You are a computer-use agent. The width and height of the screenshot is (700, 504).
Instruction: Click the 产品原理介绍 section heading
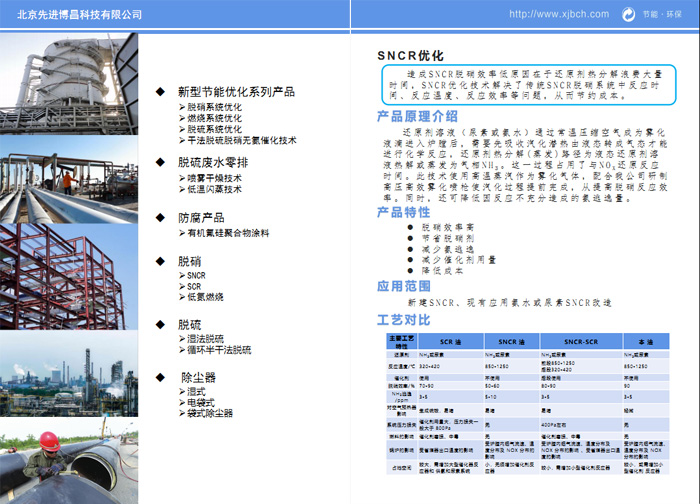(x=417, y=116)
